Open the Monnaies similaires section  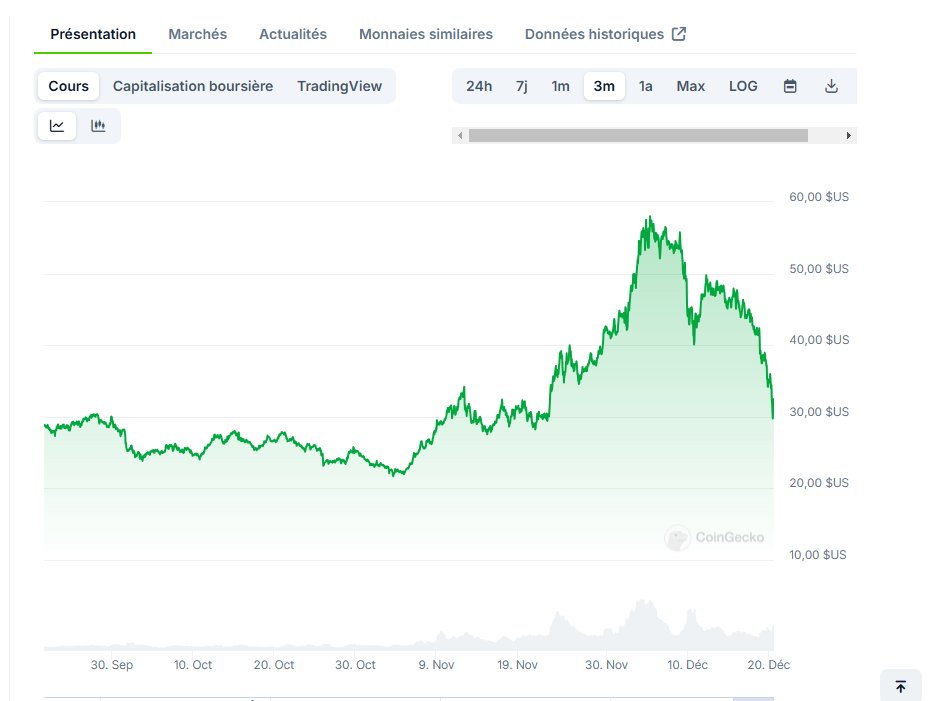[425, 33]
